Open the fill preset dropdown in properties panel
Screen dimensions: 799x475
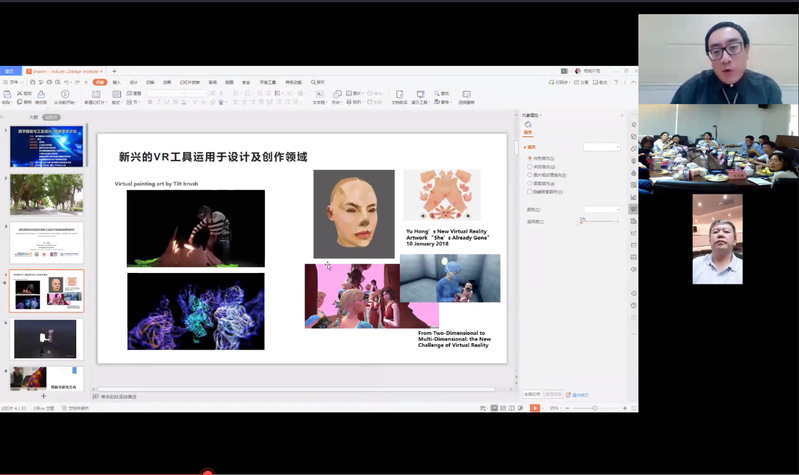pos(602,147)
